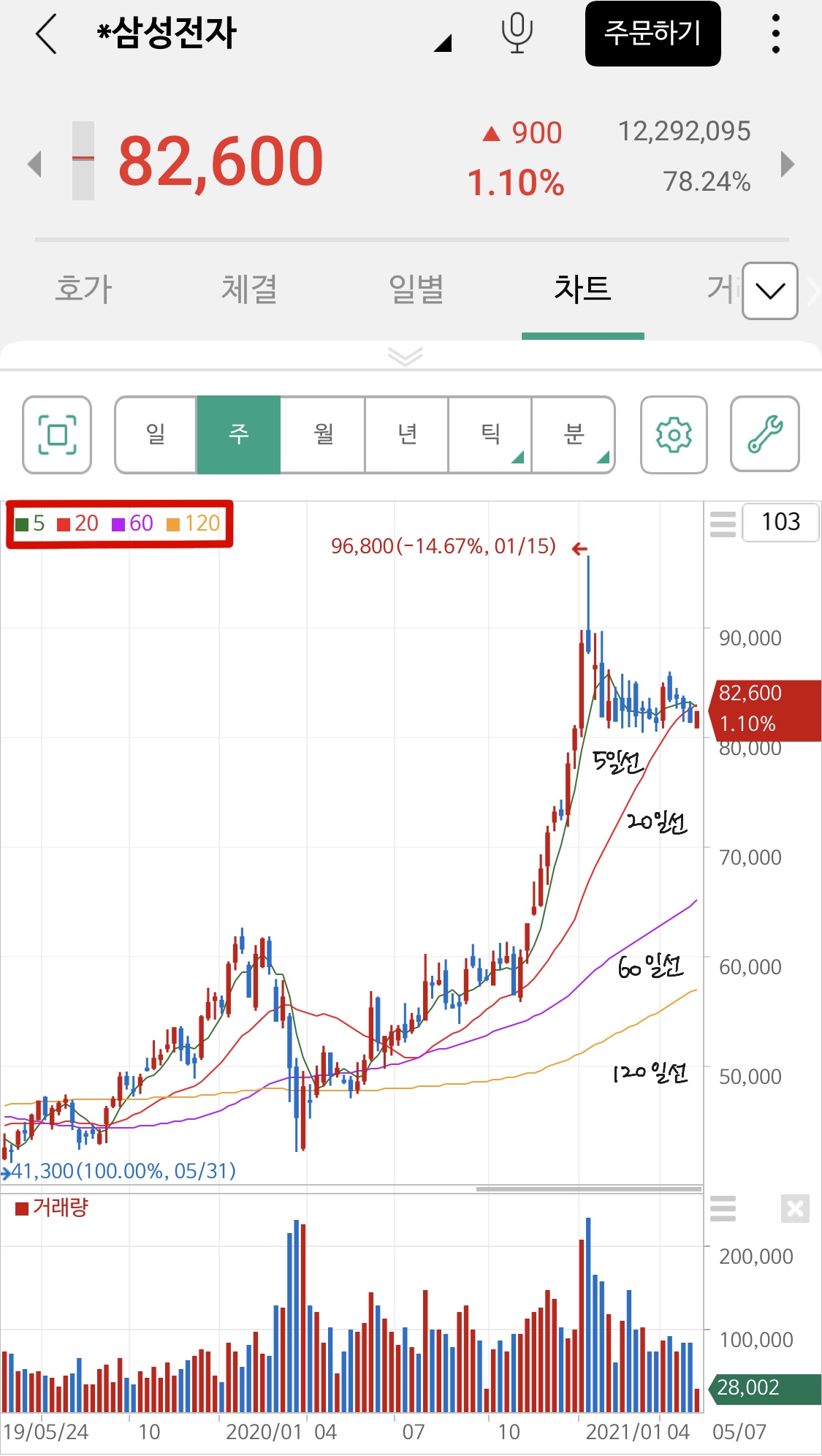Go back with the left chevron arrow
The height and width of the screenshot is (1456, 822).
(46, 34)
